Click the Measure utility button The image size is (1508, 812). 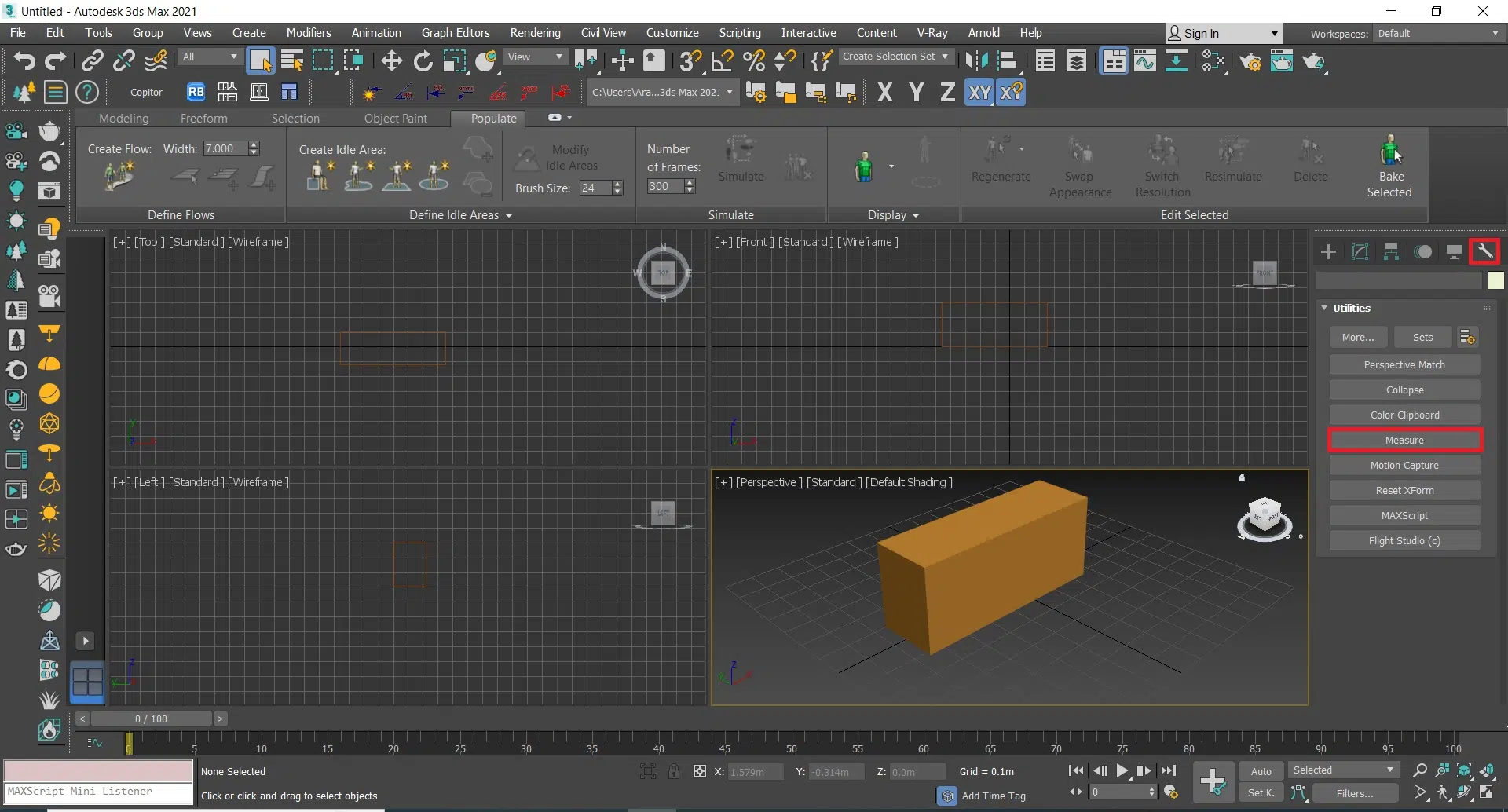(1404, 441)
